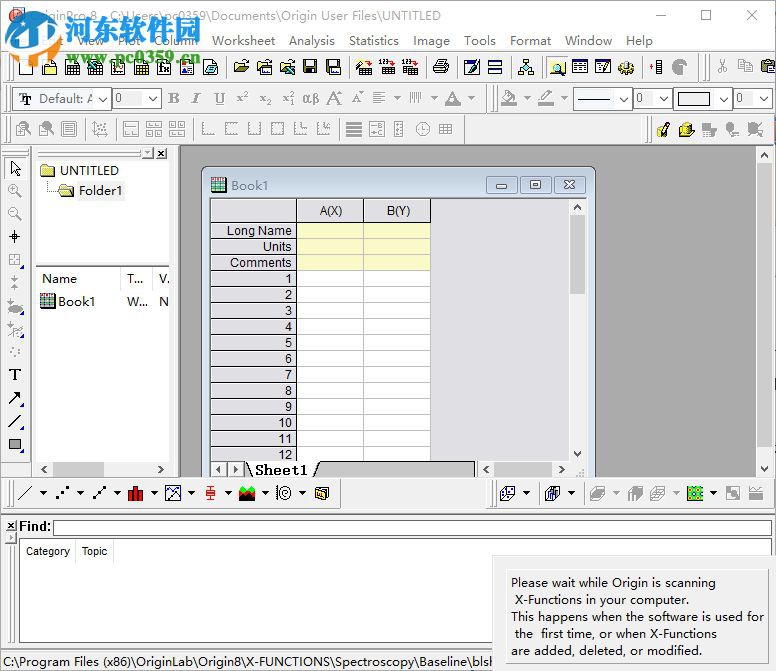This screenshot has width=776, height=671.
Task: Plot a Line graph icon
Action: [x=25, y=493]
